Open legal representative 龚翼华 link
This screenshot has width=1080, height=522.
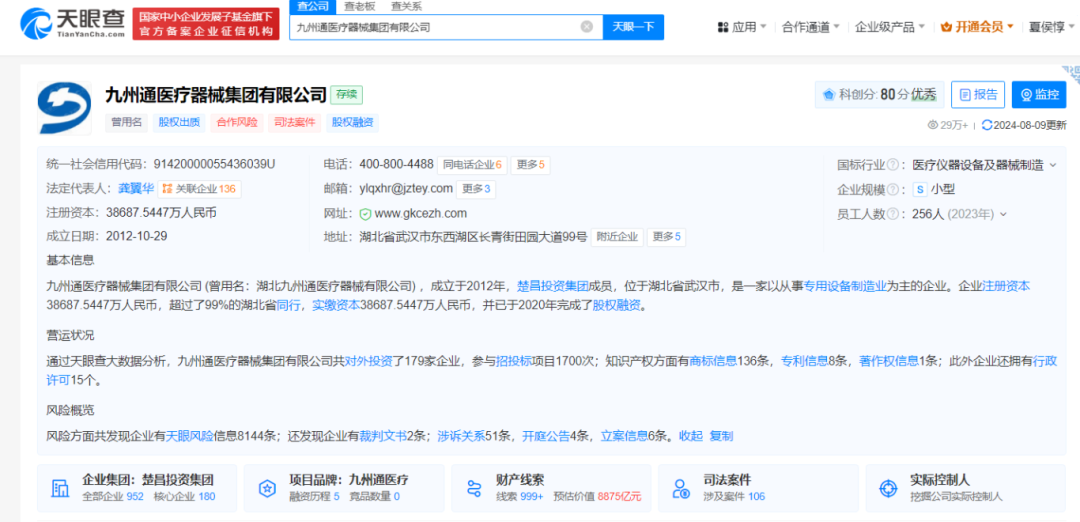[136, 189]
